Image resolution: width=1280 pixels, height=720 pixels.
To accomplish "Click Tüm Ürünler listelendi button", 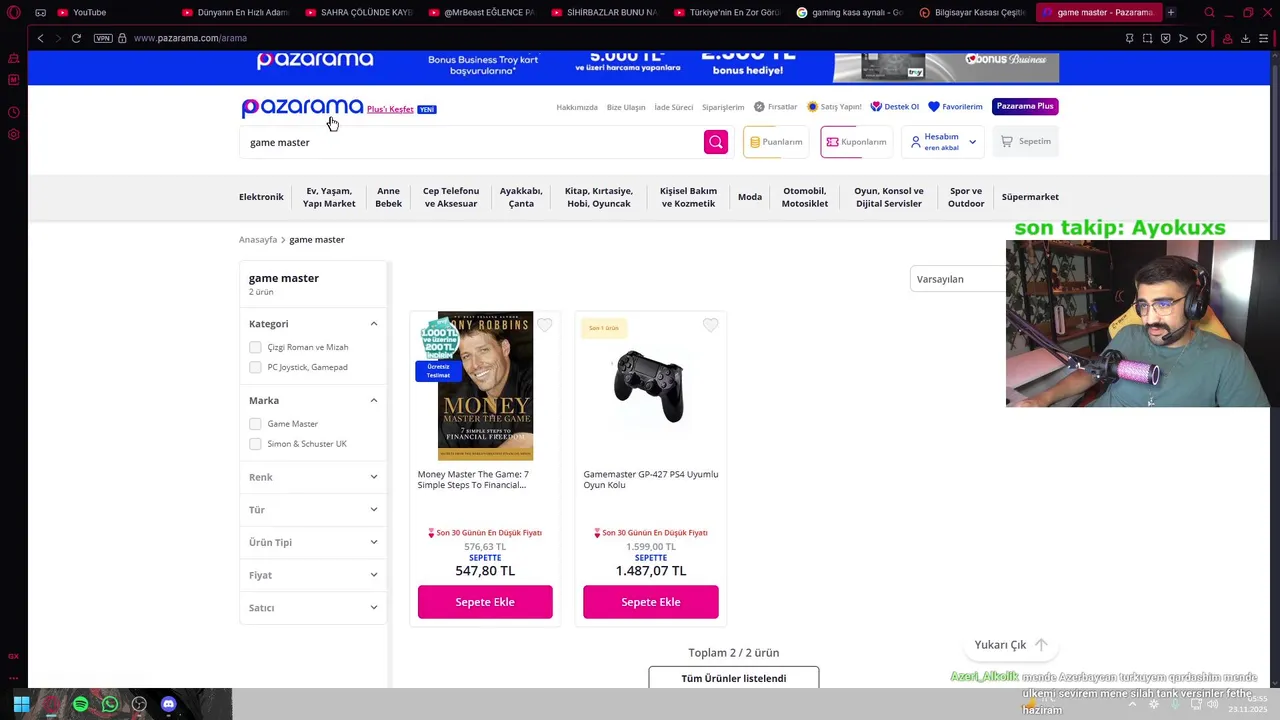I will pyautogui.click(x=734, y=677).
